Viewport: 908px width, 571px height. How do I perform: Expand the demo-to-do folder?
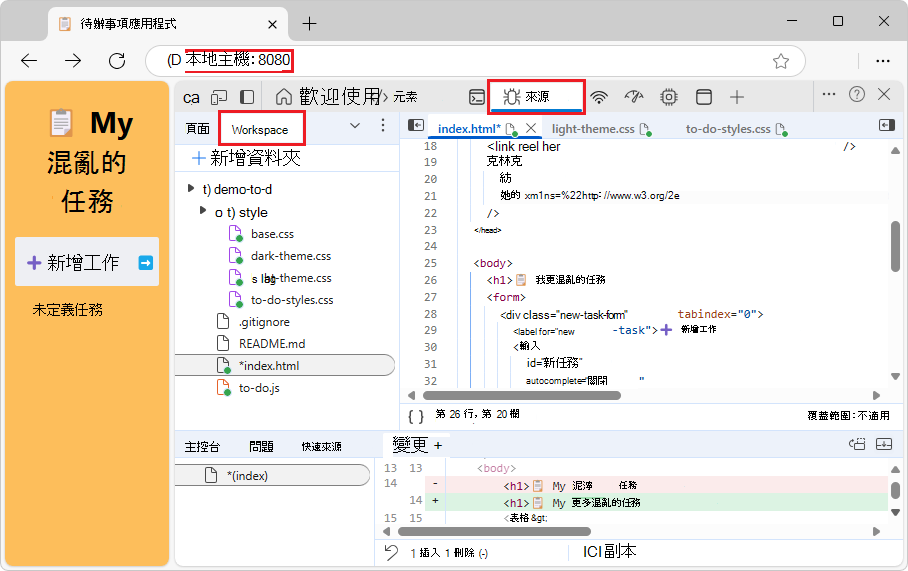191,188
